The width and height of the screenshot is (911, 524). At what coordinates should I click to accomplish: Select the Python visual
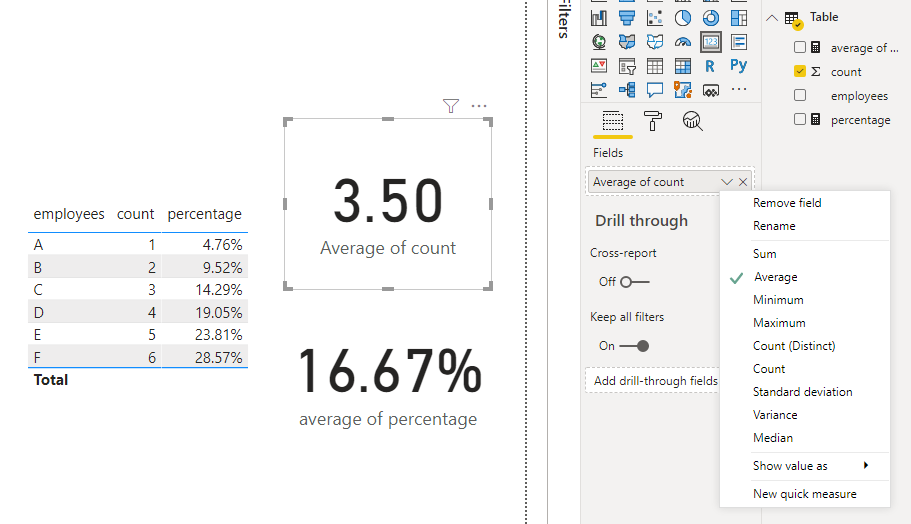click(739, 66)
